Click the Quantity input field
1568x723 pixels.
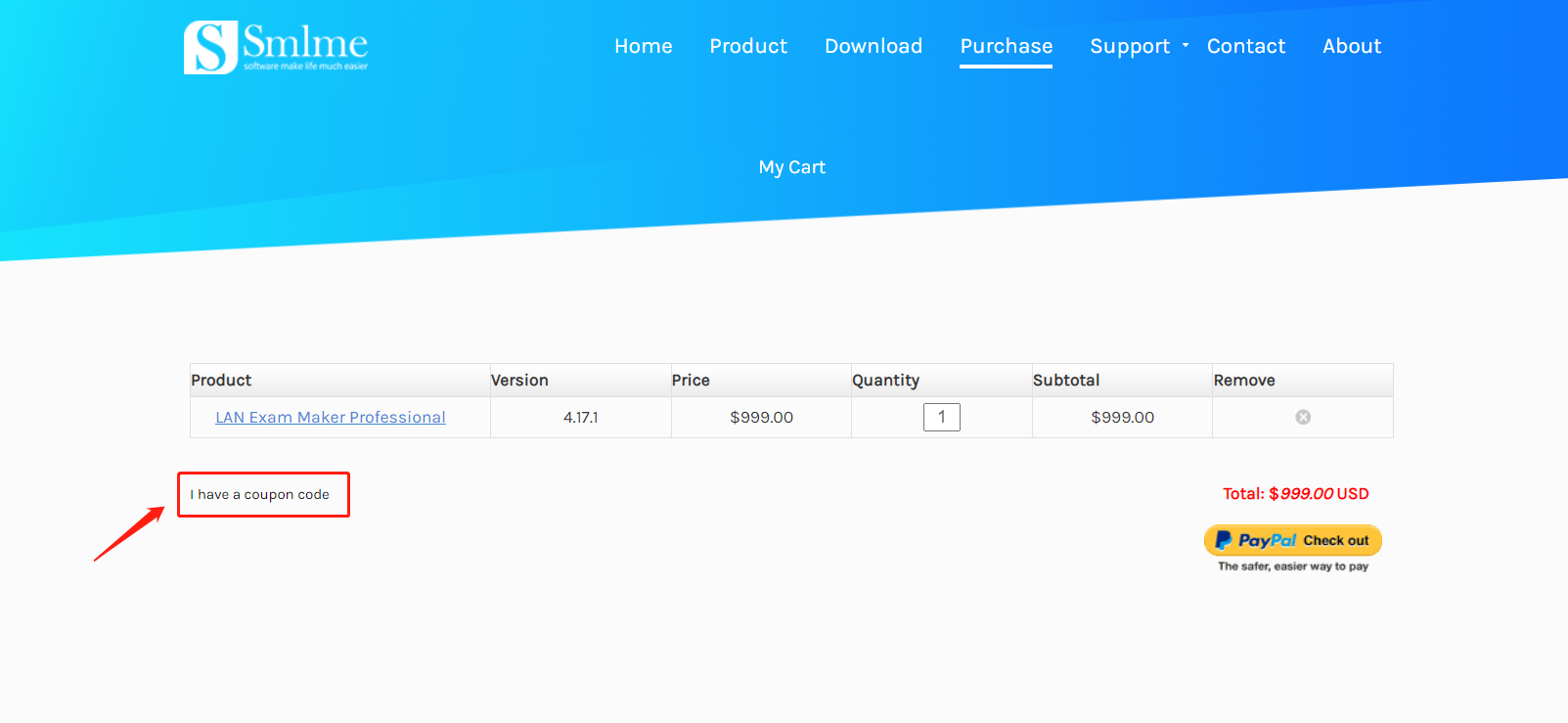click(x=942, y=417)
